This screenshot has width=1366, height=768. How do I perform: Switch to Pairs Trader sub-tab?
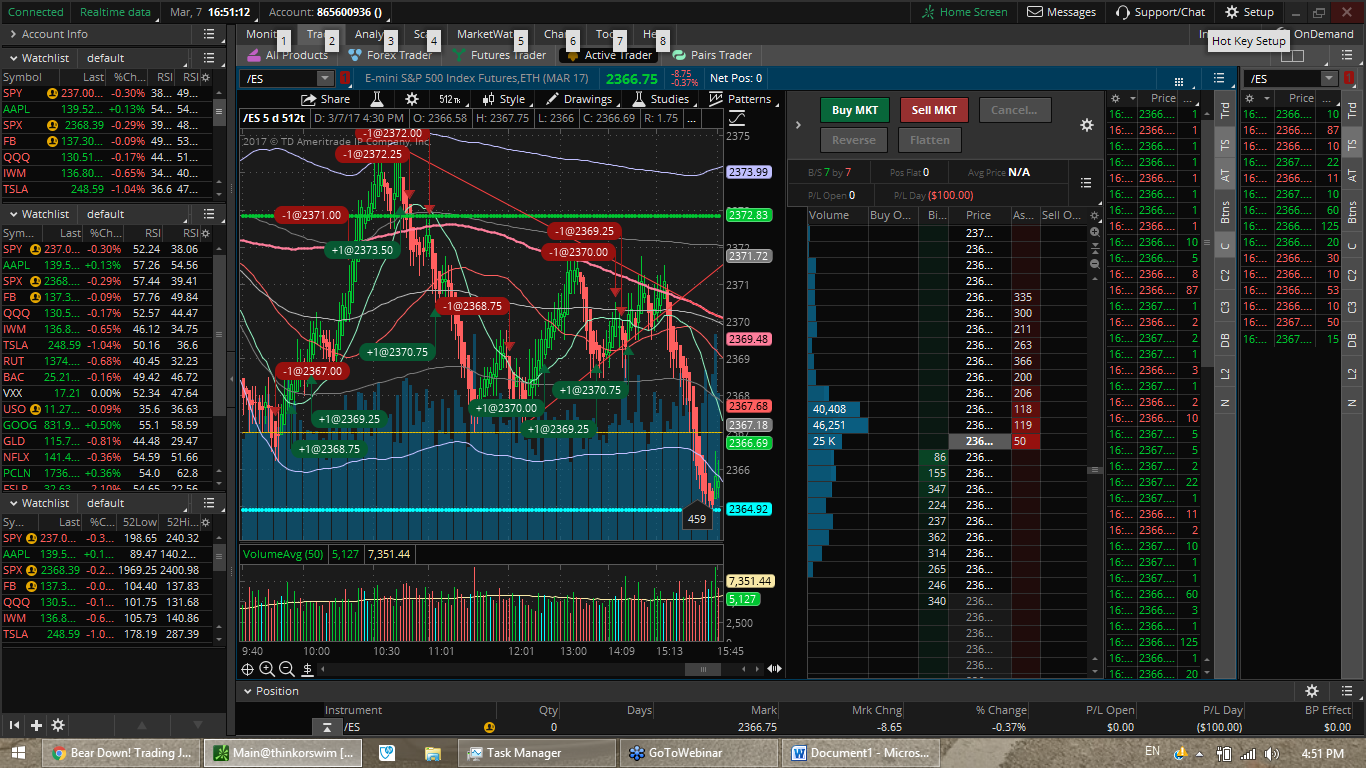[x=712, y=55]
